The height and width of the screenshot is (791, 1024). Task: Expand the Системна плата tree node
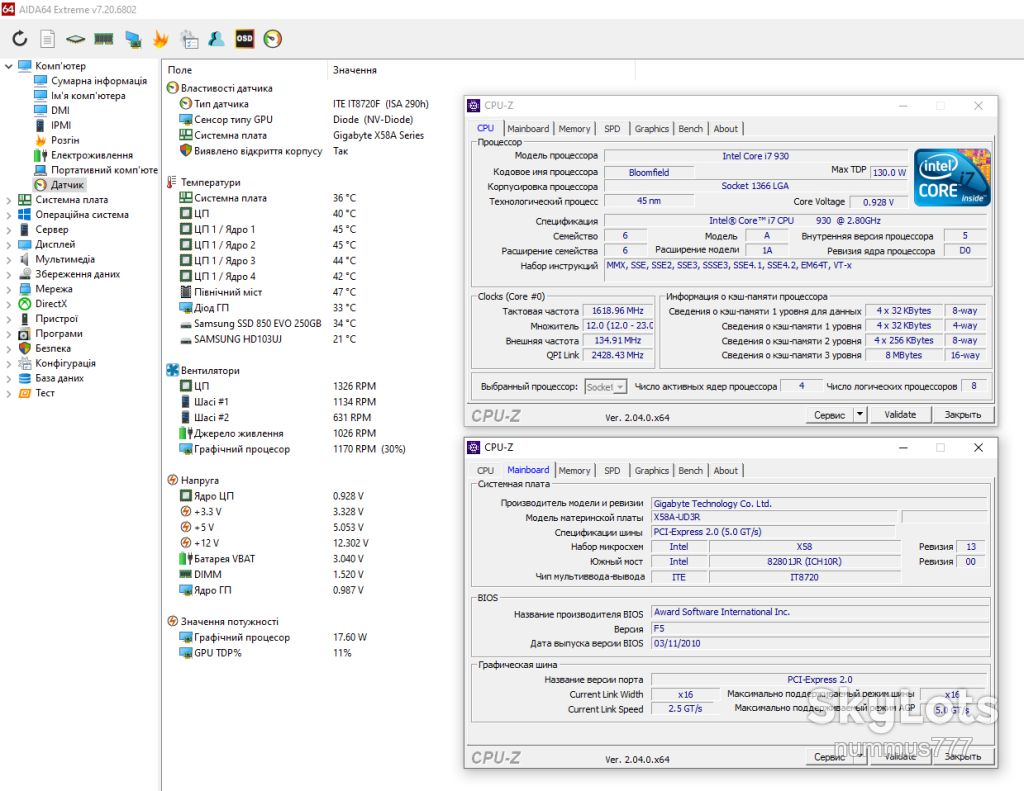pyautogui.click(x=8, y=200)
